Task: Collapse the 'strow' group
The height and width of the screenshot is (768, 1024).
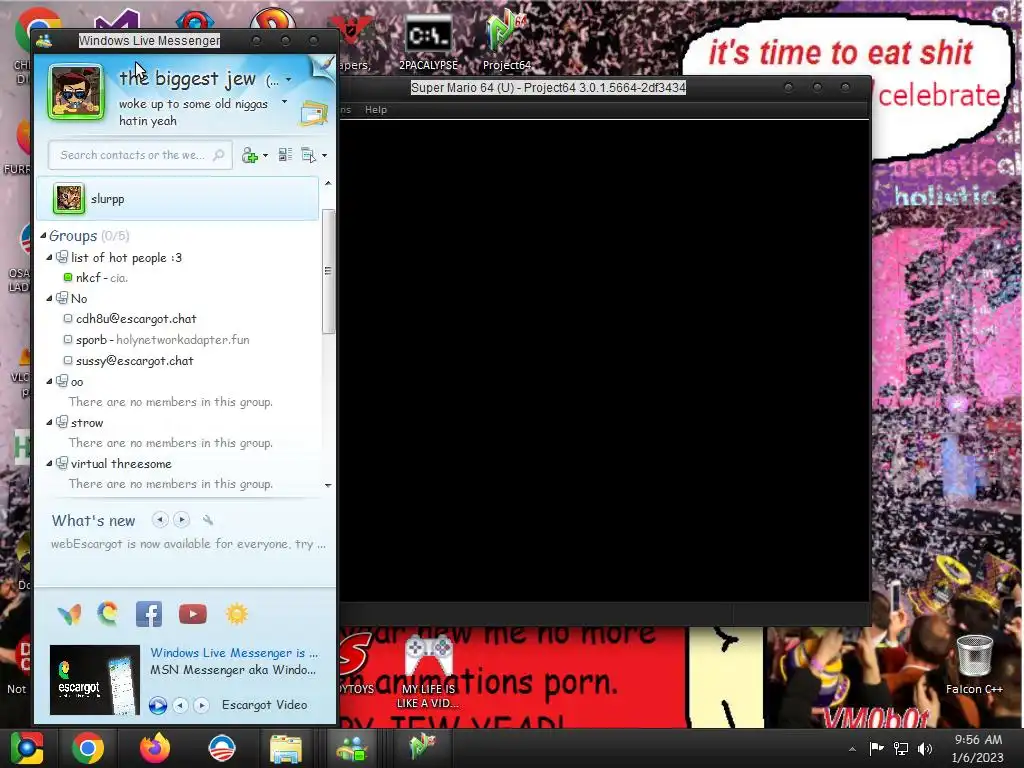Action: (49, 423)
